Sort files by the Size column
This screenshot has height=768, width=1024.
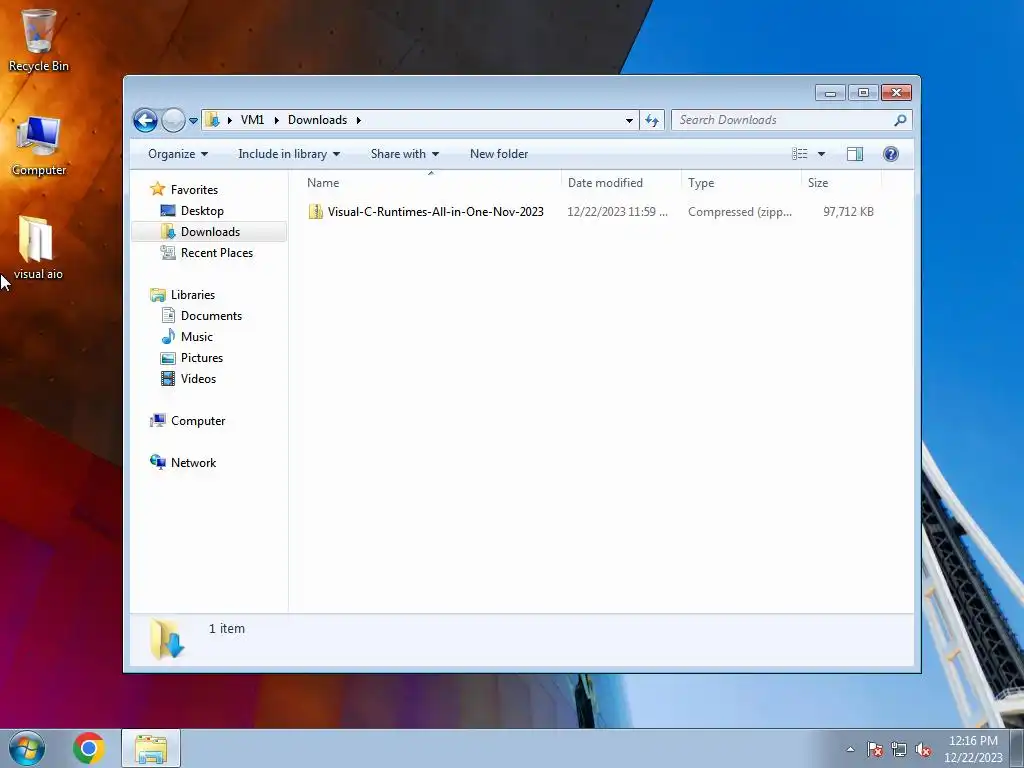coord(841,183)
